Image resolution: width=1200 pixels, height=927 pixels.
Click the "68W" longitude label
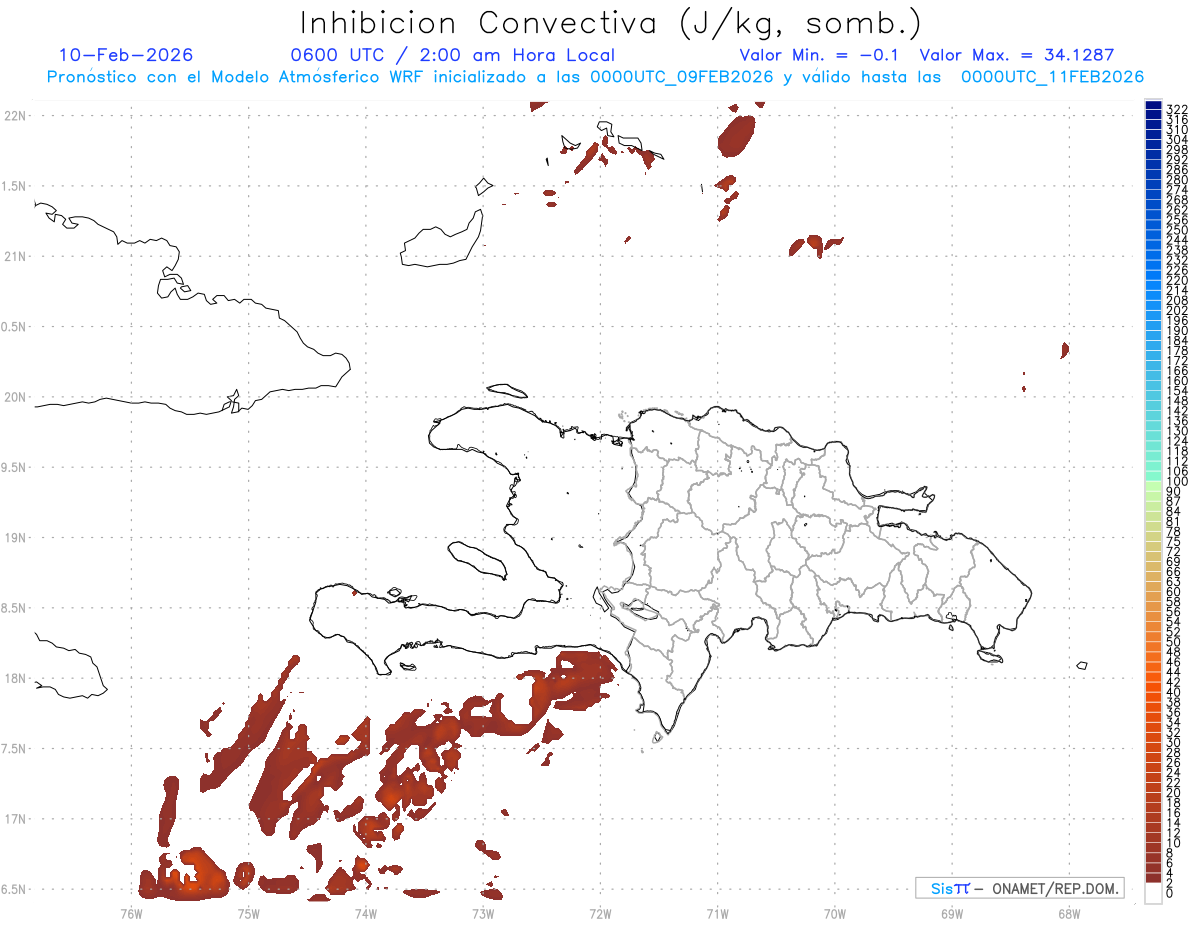coord(1068,913)
